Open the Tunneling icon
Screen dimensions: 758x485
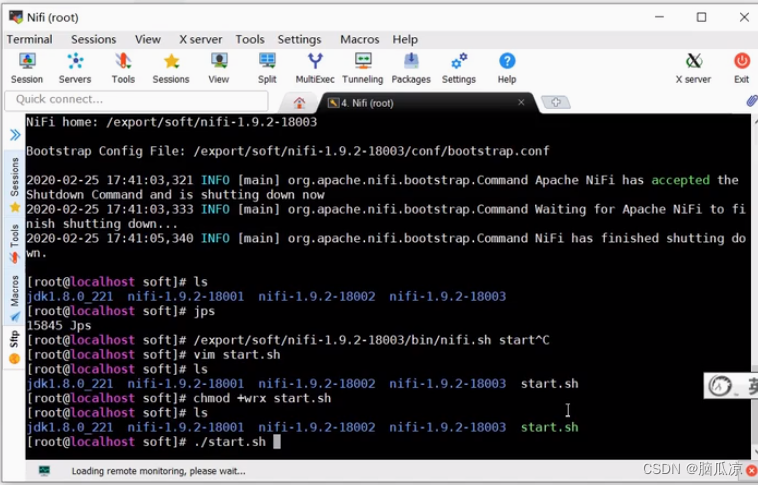click(363, 68)
